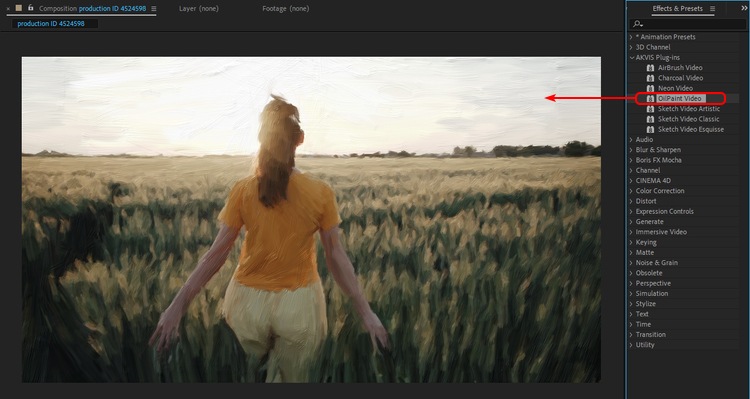Expand the Boris FX Mocha category
This screenshot has height=399, width=750.
click(631, 160)
